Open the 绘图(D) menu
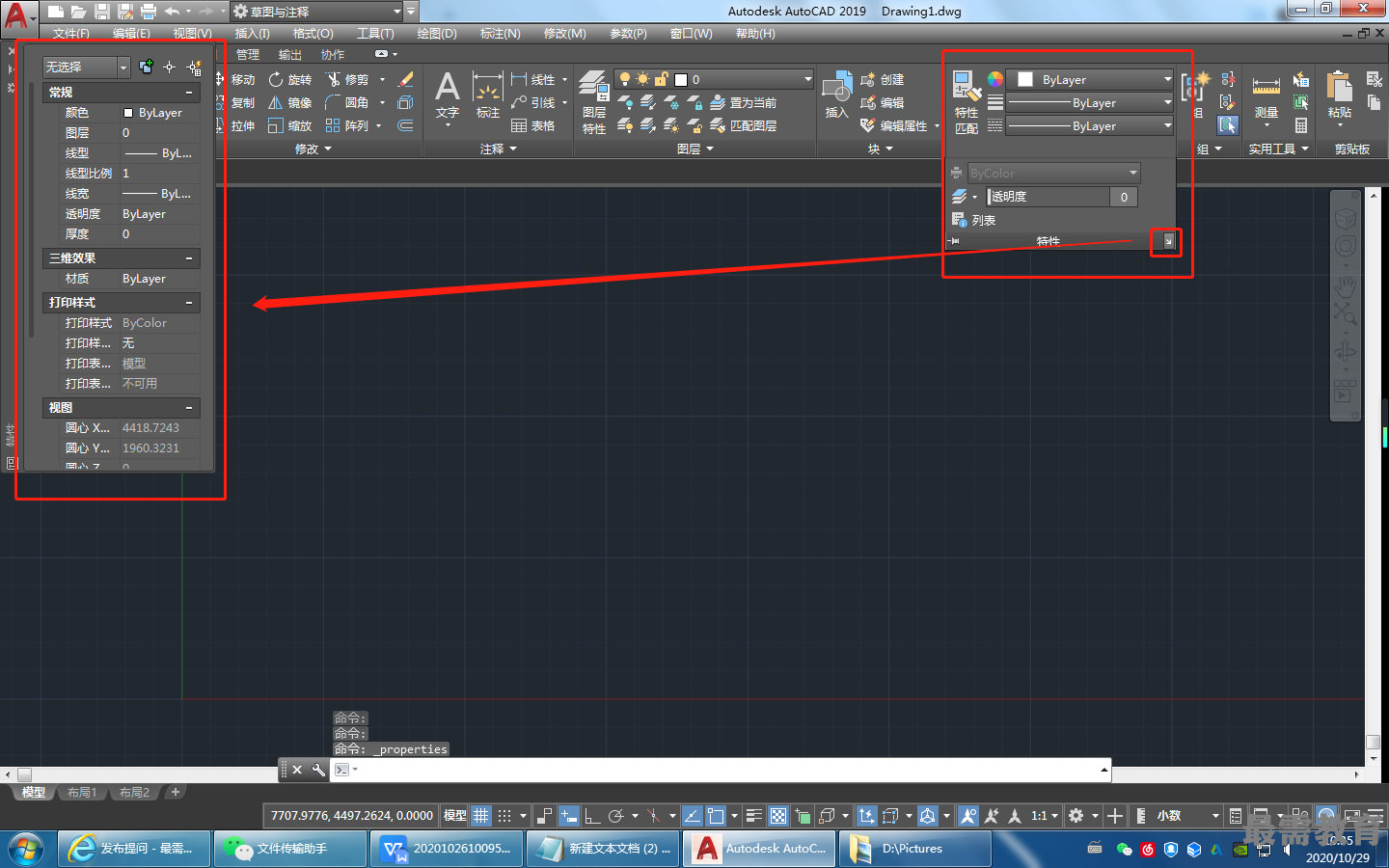This screenshot has width=1389, height=868. coord(437,34)
